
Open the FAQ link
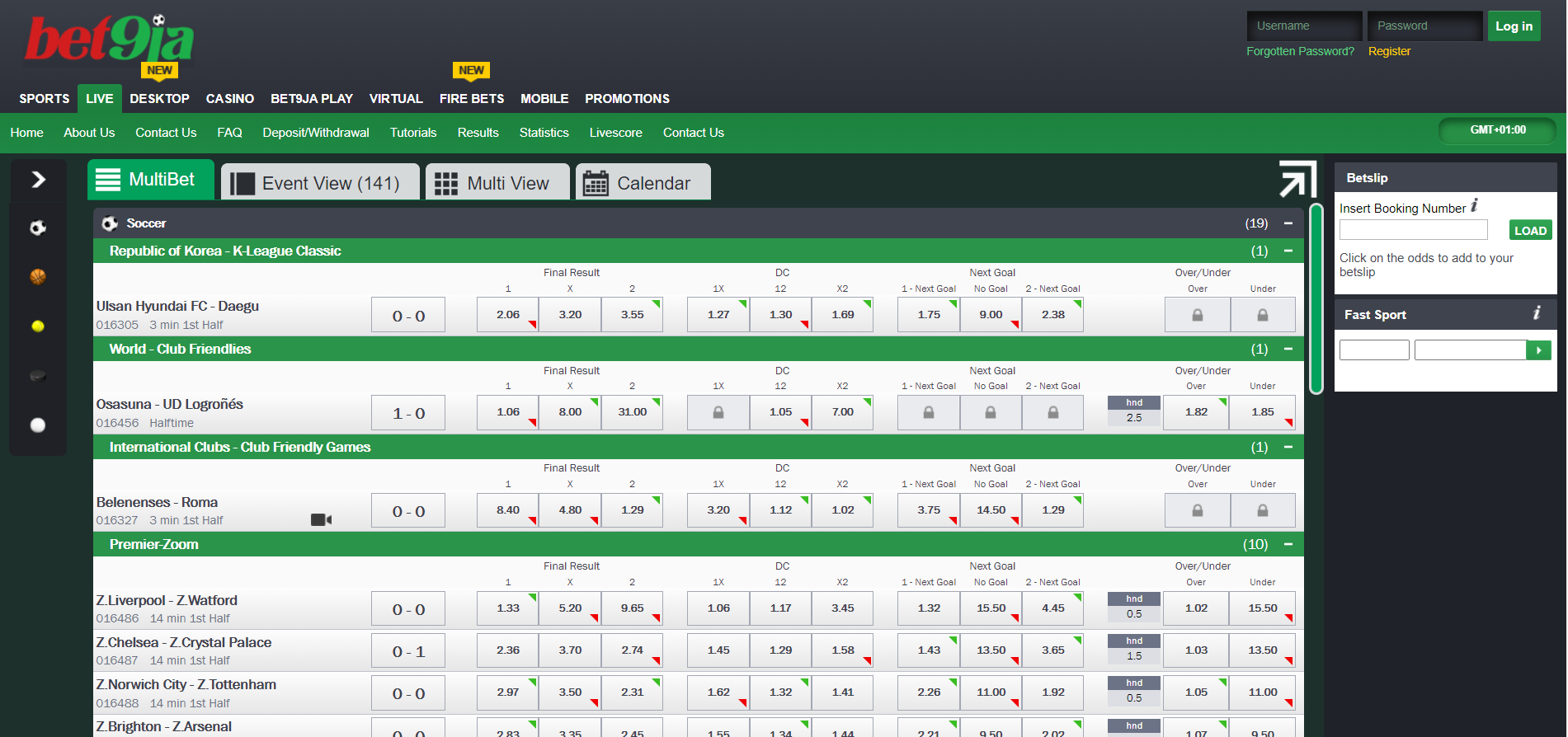click(x=229, y=133)
